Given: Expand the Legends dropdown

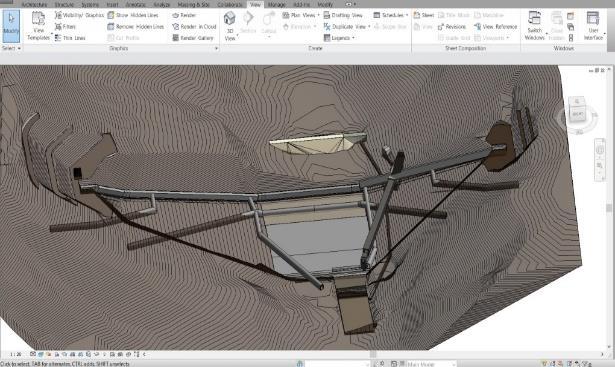Looking at the screenshot, I should click(339, 38).
